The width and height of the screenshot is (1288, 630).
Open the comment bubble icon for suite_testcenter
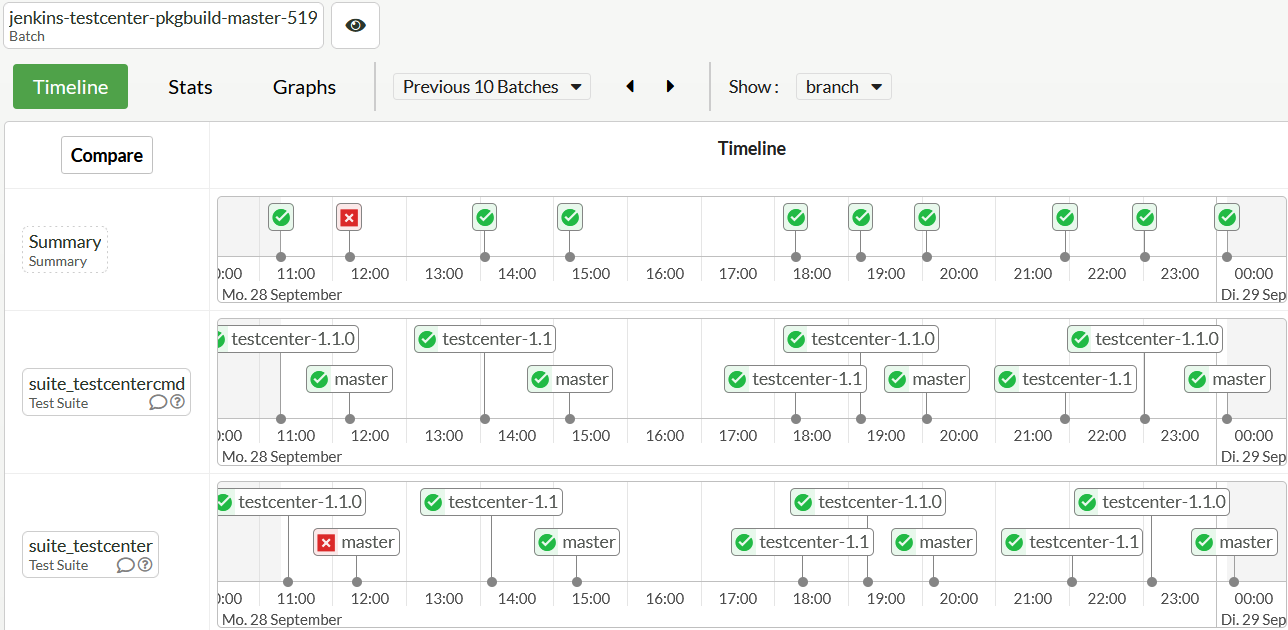tap(125, 565)
